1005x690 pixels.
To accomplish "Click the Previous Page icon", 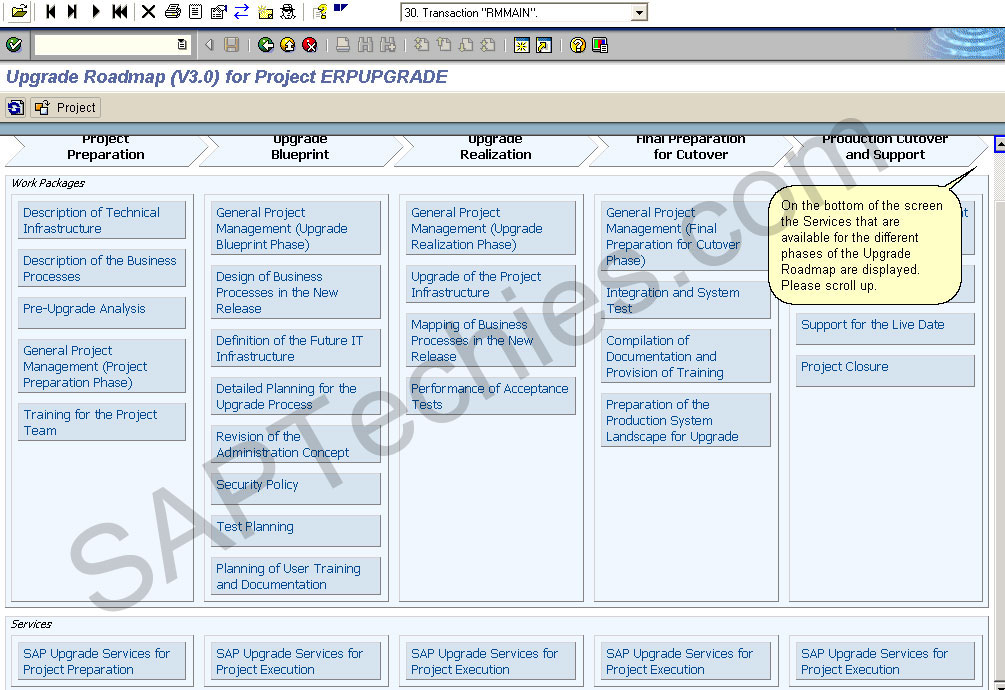I will 444,45.
